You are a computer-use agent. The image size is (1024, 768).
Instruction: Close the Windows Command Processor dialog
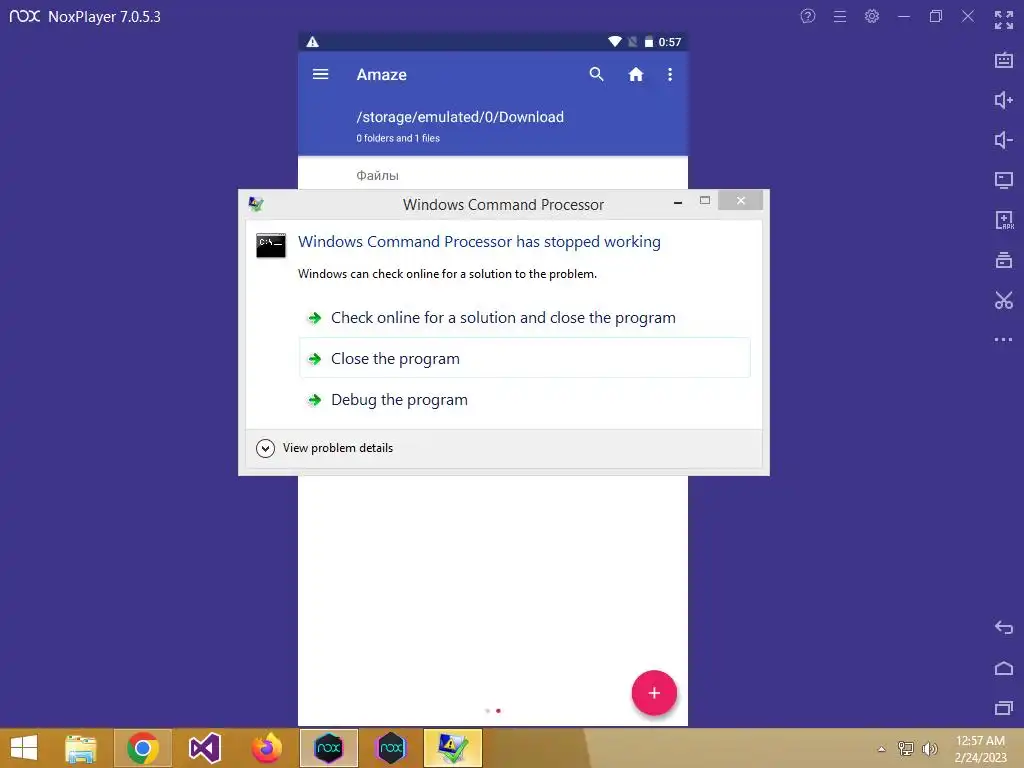pos(741,200)
